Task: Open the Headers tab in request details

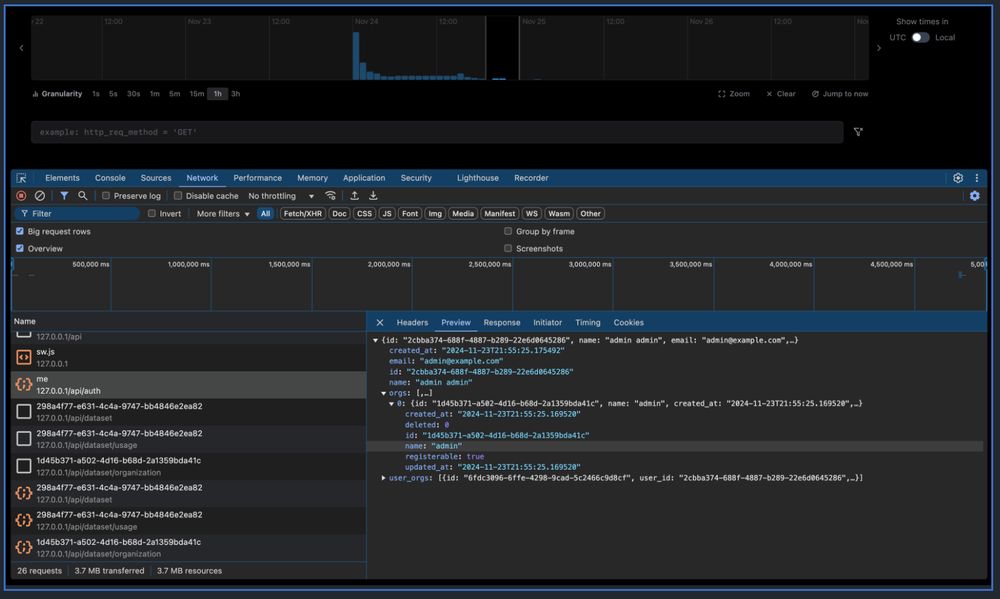Action: (412, 323)
